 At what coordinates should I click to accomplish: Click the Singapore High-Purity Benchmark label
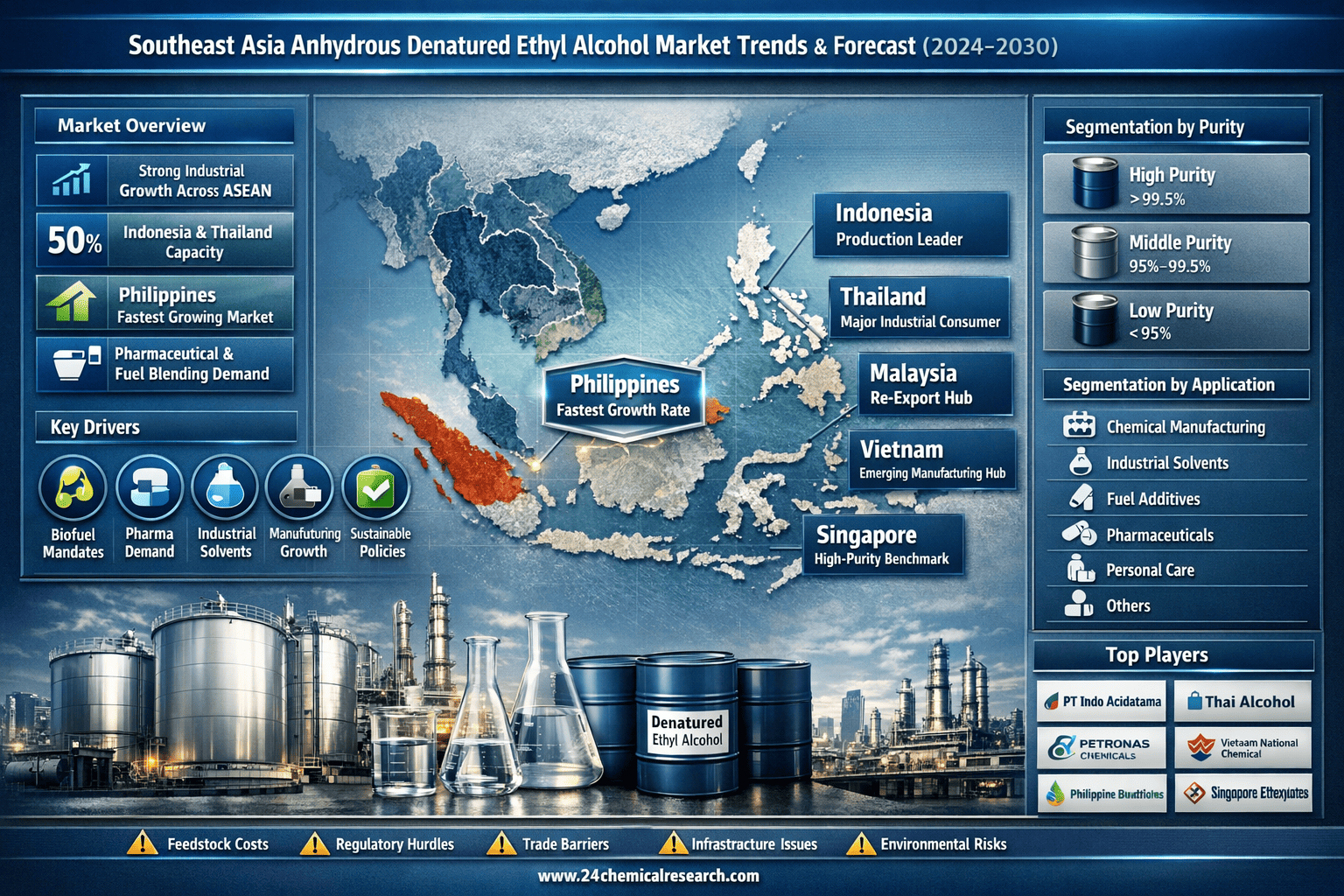883,545
